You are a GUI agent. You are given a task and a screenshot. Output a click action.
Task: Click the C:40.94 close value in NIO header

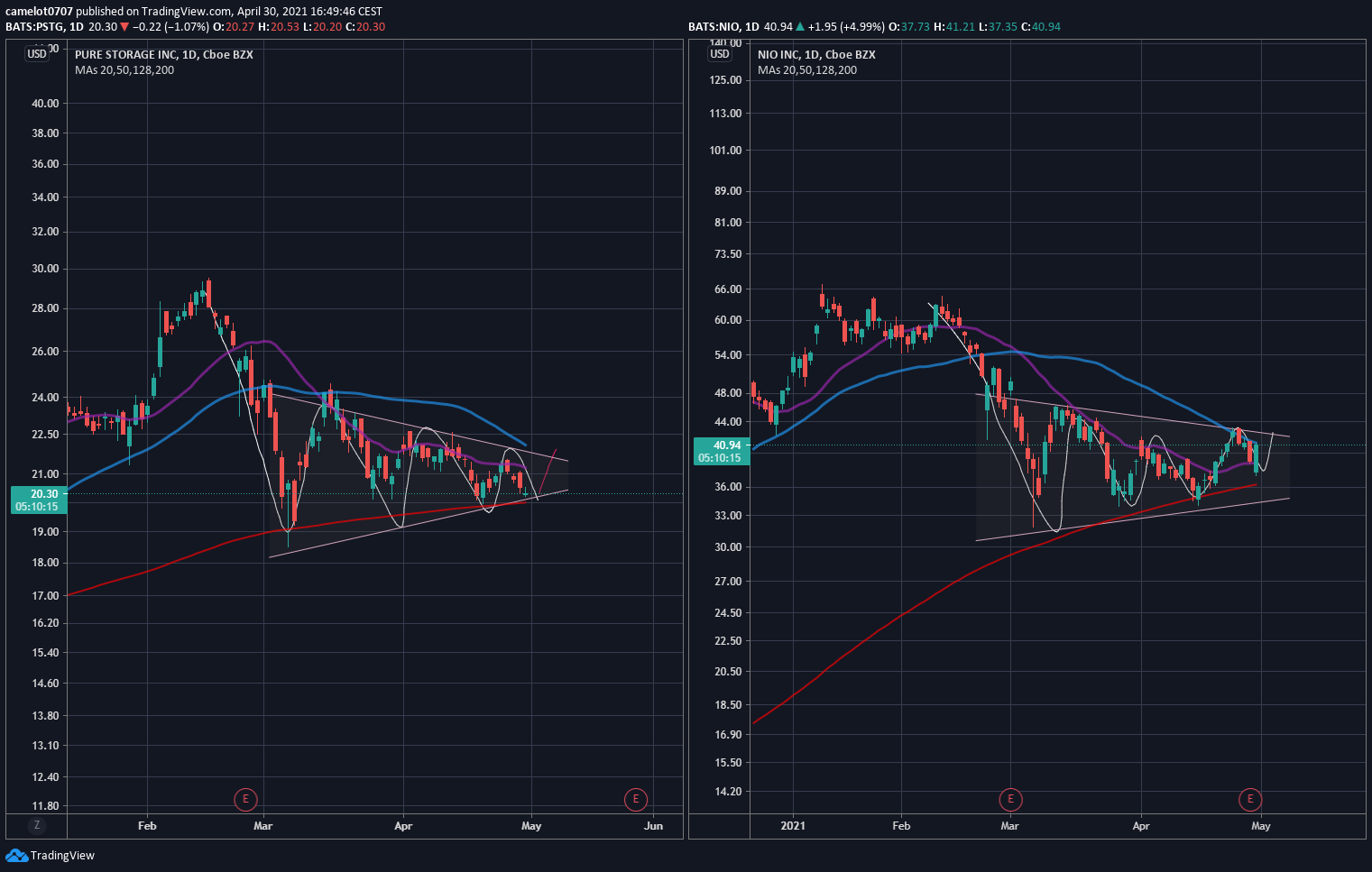point(1040,26)
